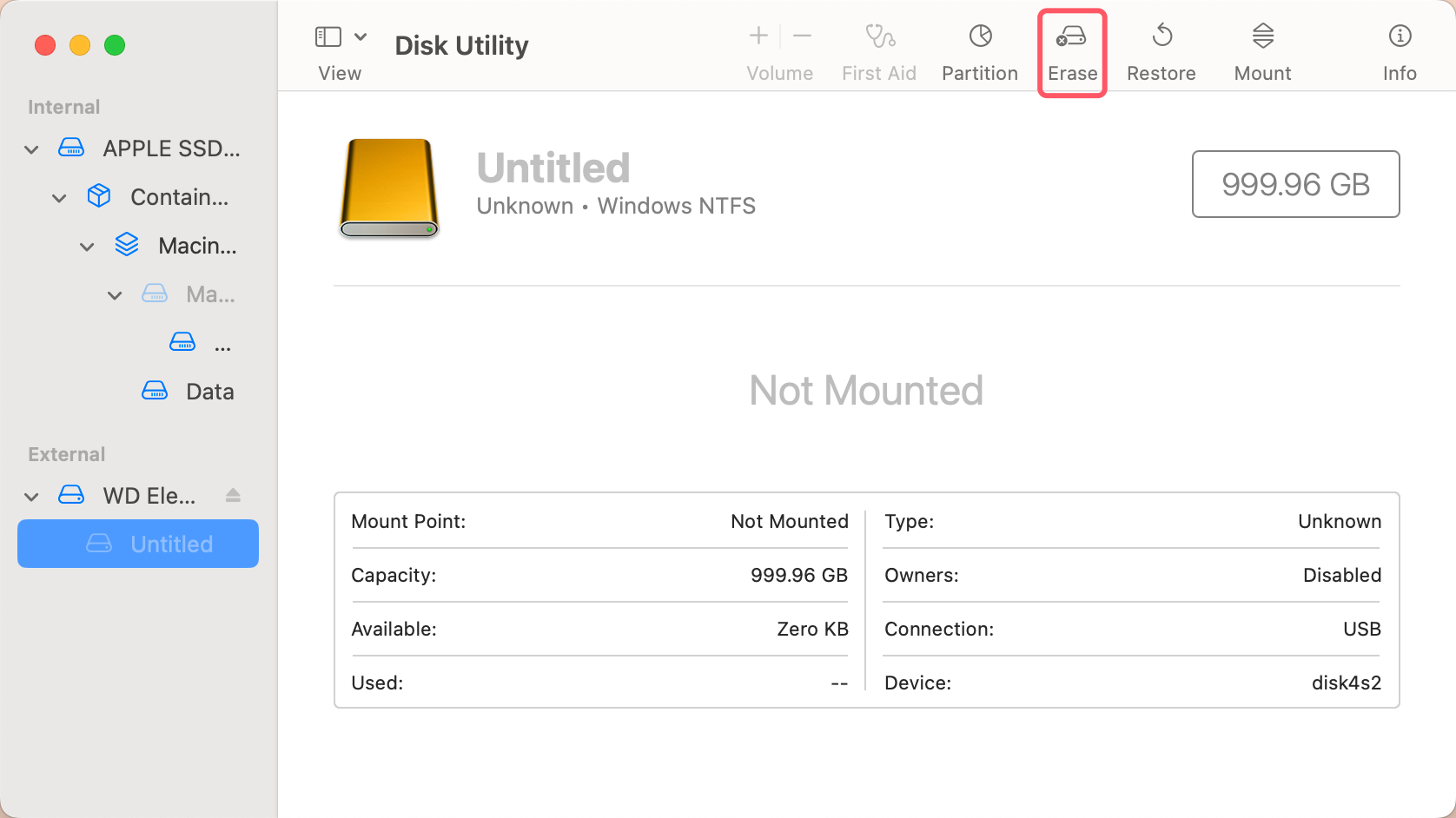
Task: Select the Untitled volume under External
Action: click(x=170, y=544)
